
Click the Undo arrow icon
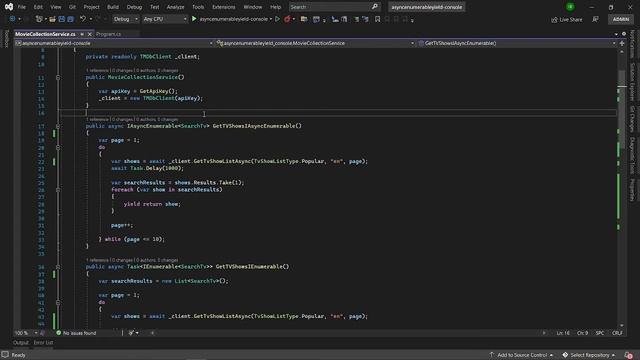click(83, 19)
